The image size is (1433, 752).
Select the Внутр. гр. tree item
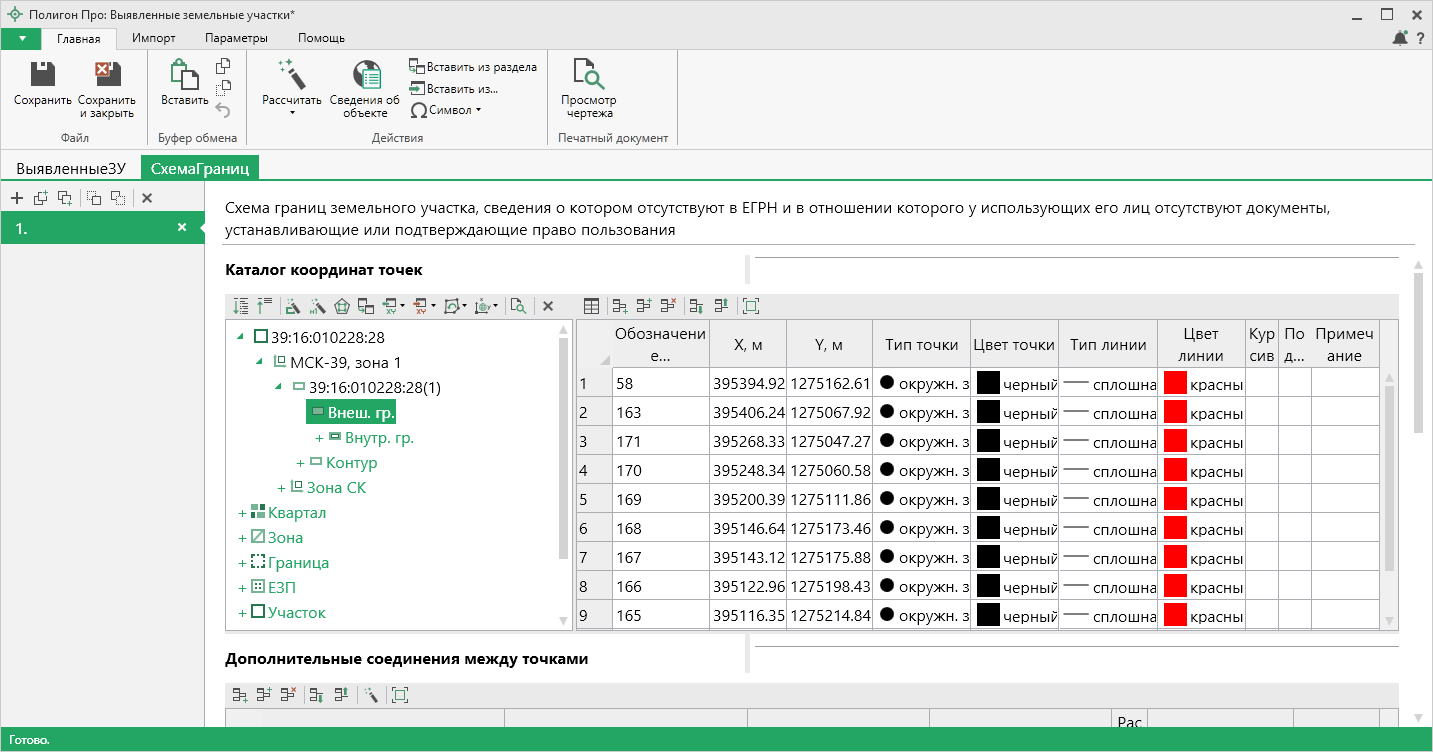pos(372,437)
